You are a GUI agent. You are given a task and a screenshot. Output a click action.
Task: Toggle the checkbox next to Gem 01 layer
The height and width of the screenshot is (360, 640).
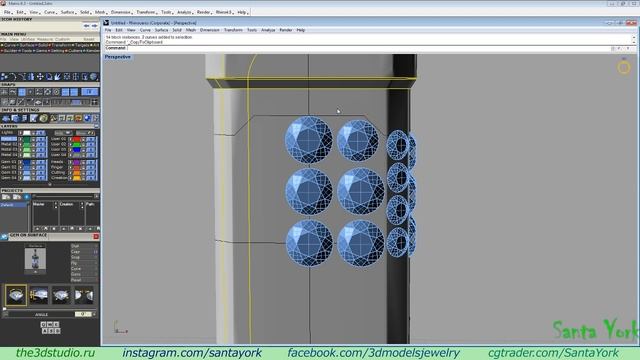pos(21,162)
